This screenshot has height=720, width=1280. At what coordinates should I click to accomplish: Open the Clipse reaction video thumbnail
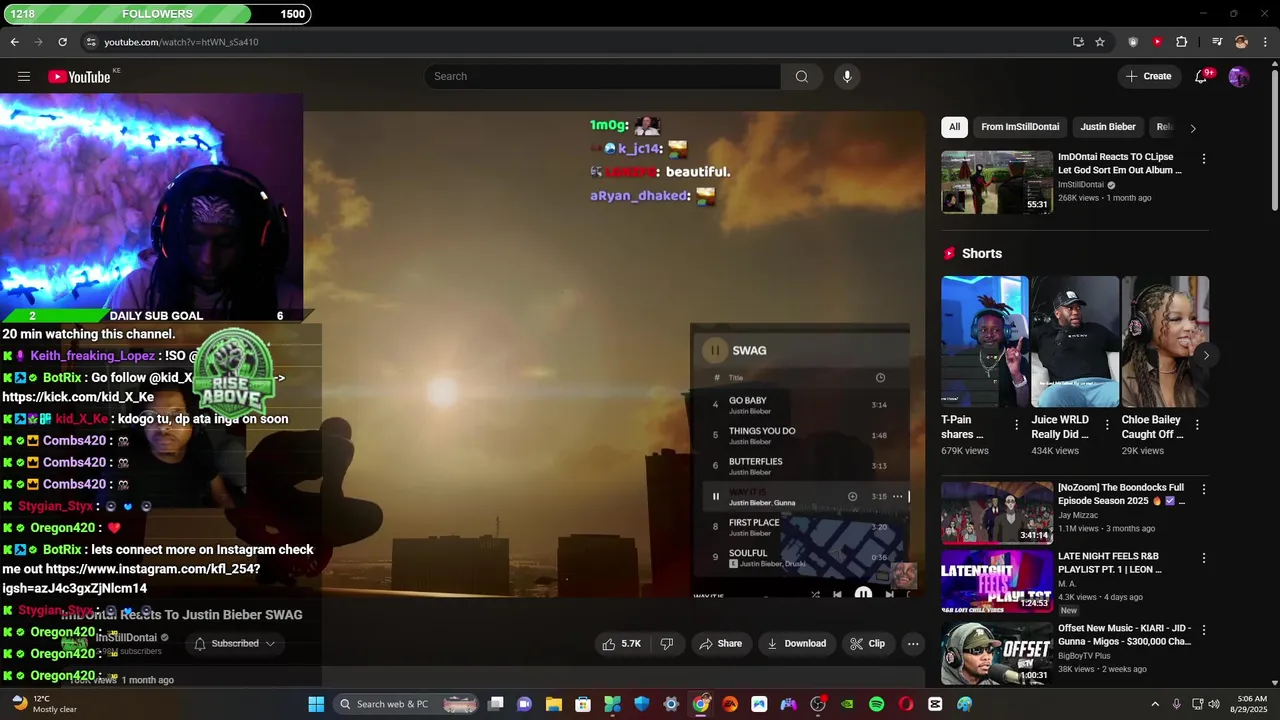pyautogui.click(x=997, y=182)
